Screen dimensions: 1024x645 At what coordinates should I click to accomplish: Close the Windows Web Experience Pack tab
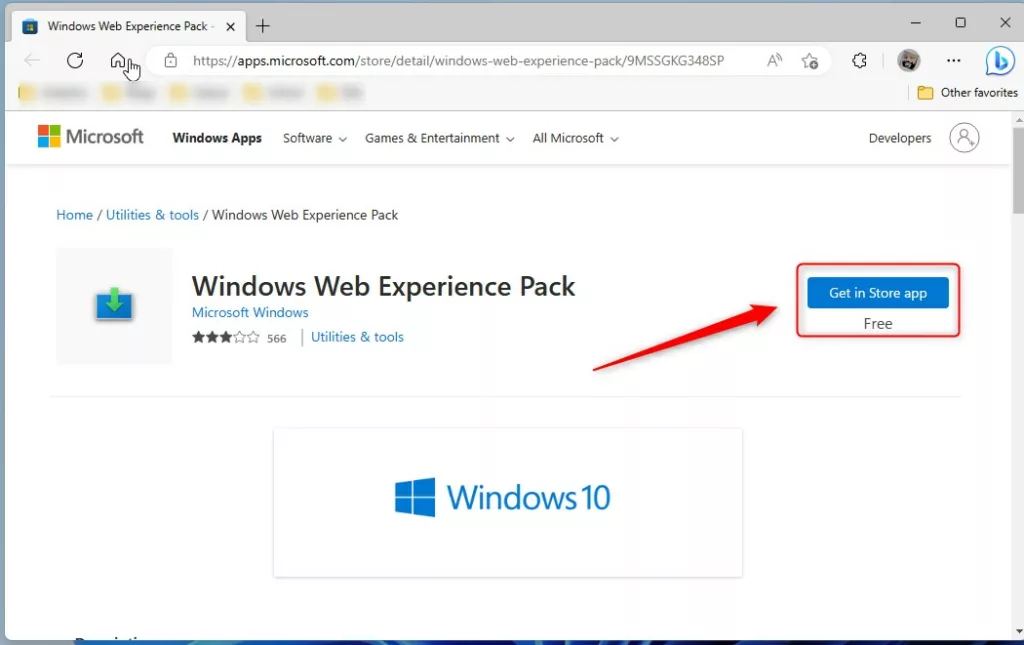click(x=231, y=27)
